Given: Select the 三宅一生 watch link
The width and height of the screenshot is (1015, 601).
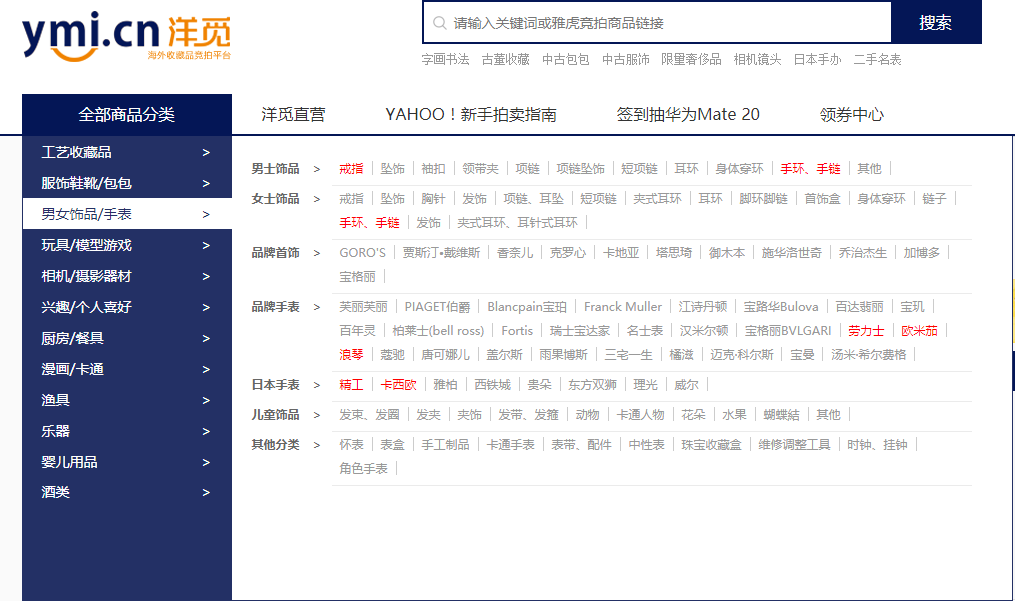Looking at the screenshot, I should click(x=629, y=355).
